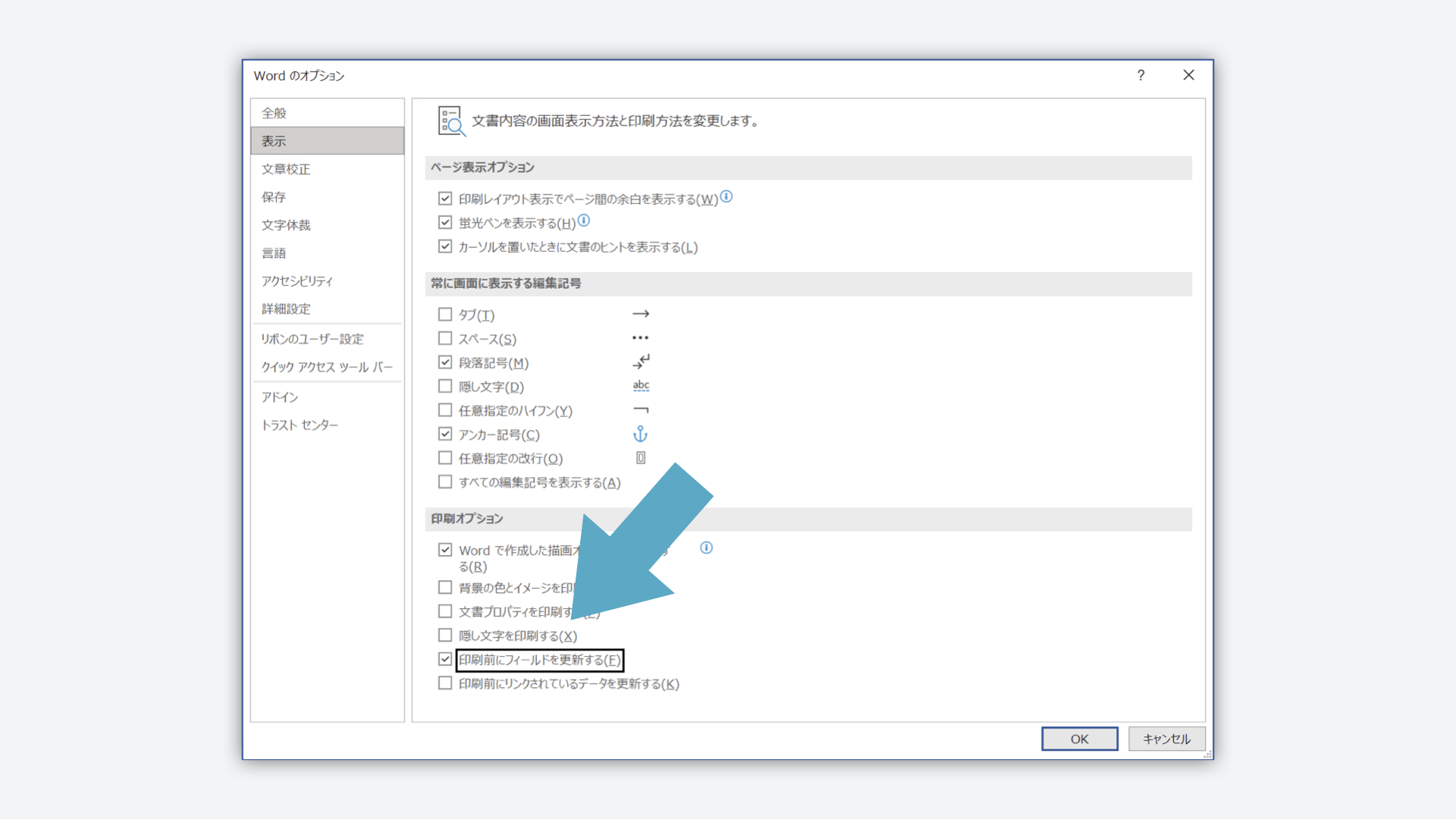Click the paragraph mark symbol icon

pos(641,362)
